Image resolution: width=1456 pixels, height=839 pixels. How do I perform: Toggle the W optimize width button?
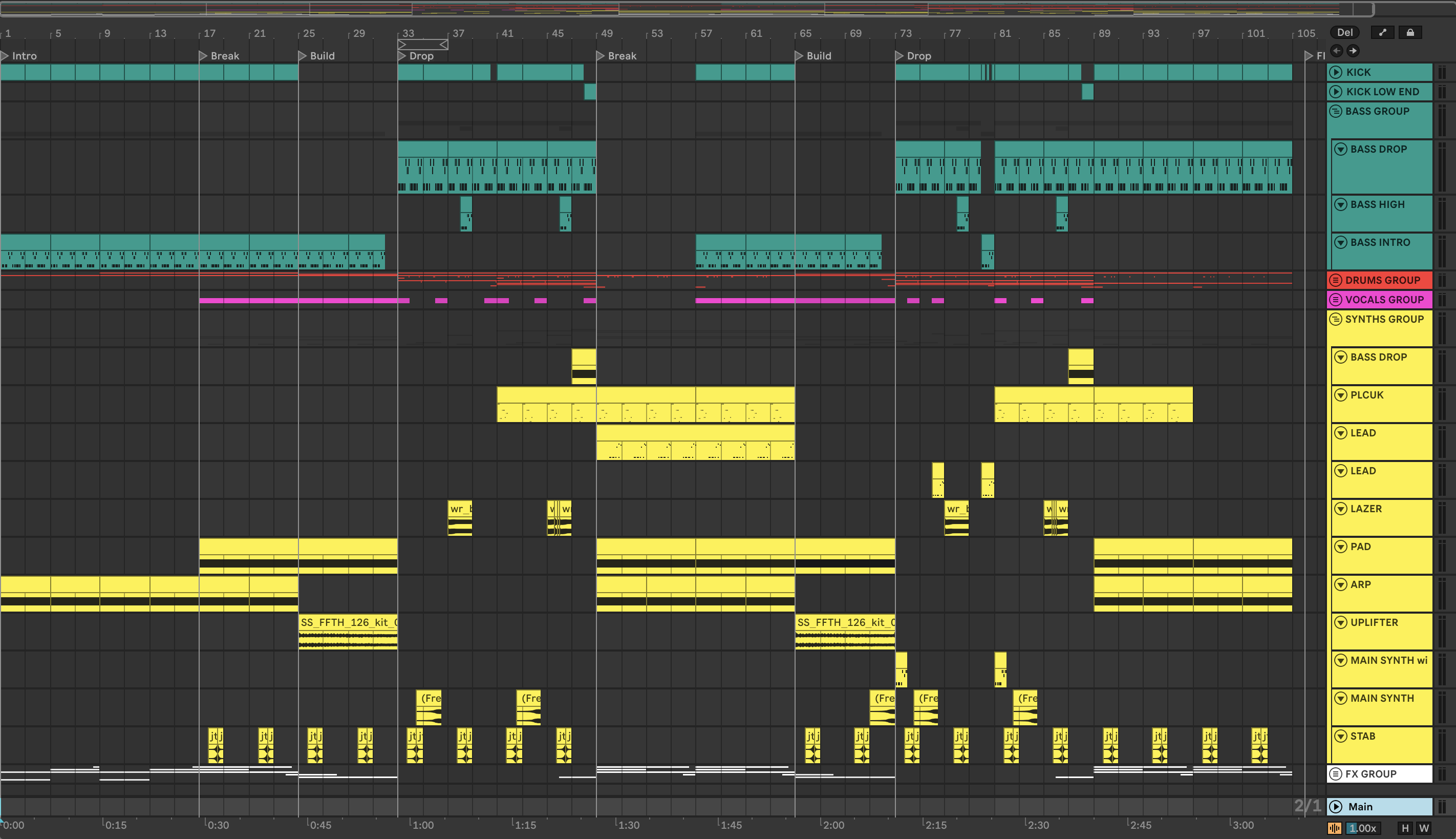click(1424, 828)
